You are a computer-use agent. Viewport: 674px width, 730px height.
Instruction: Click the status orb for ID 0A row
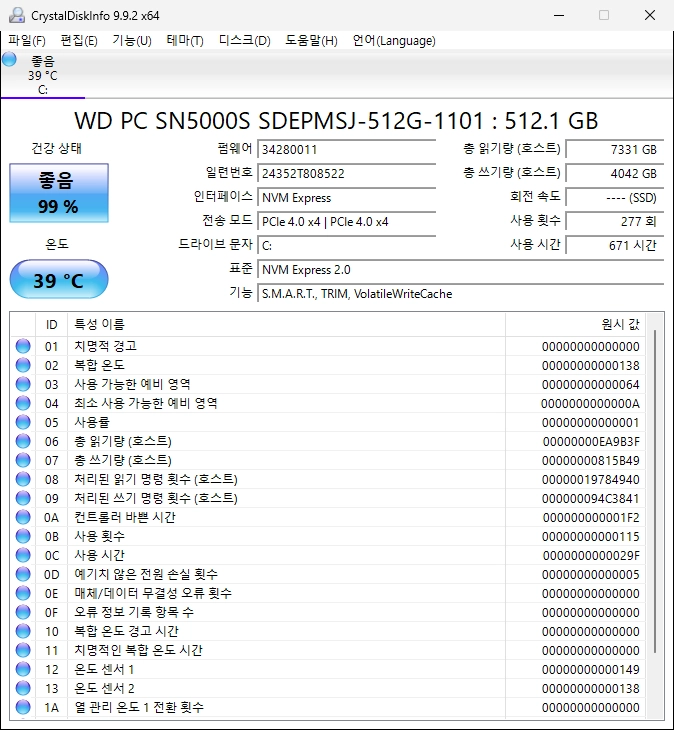(x=23, y=517)
